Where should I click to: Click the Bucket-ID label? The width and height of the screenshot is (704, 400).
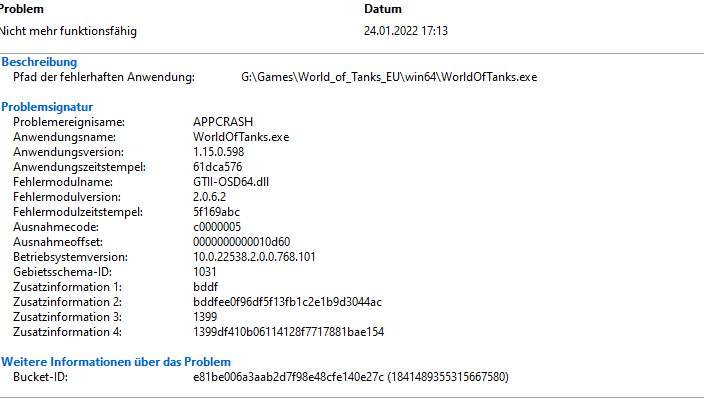40,377
